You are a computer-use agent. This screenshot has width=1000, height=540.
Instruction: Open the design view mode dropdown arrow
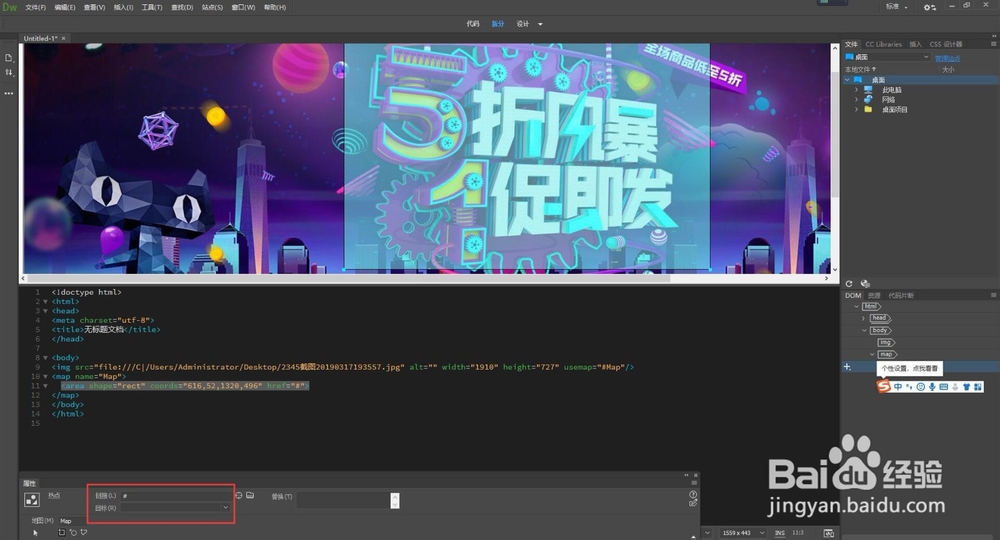click(x=540, y=24)
